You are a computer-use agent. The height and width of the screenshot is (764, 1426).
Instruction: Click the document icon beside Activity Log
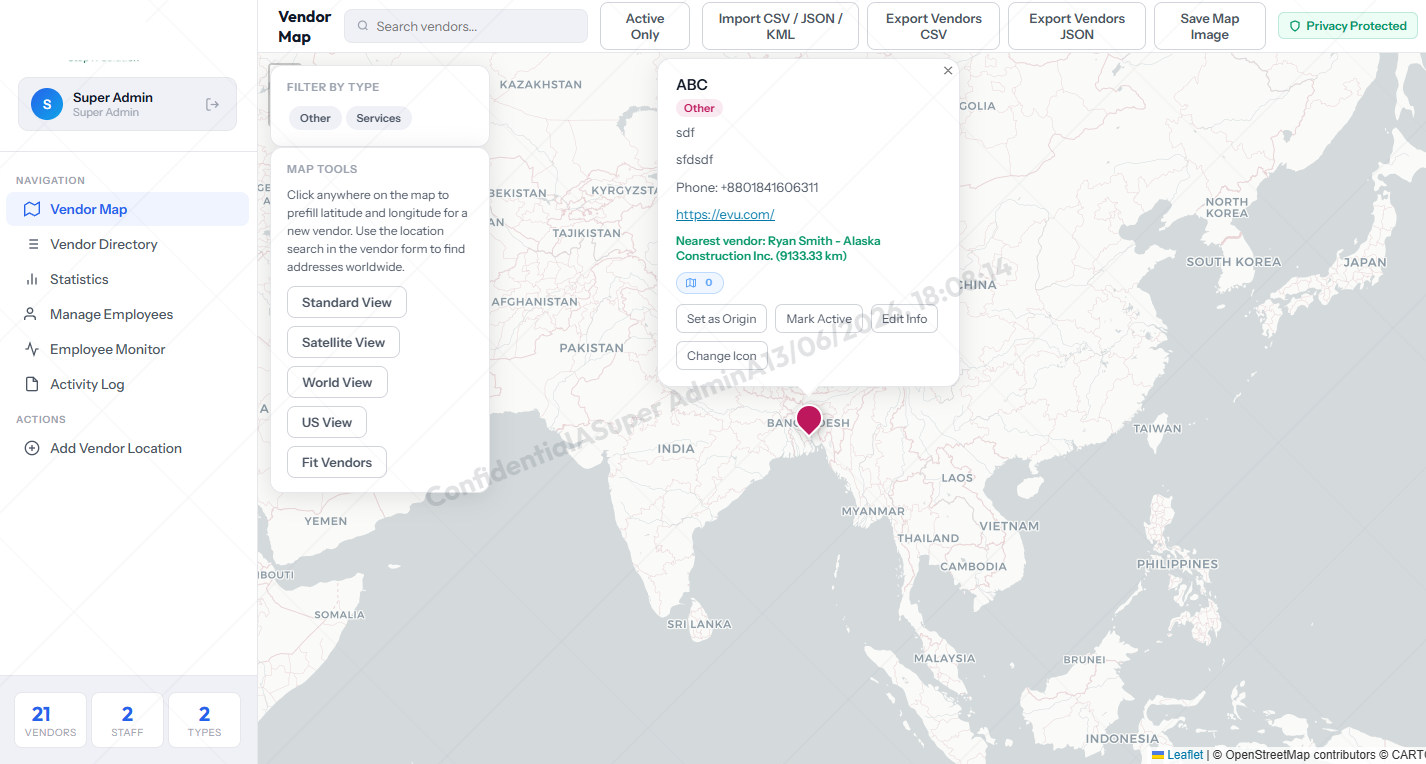pos(32,384)
